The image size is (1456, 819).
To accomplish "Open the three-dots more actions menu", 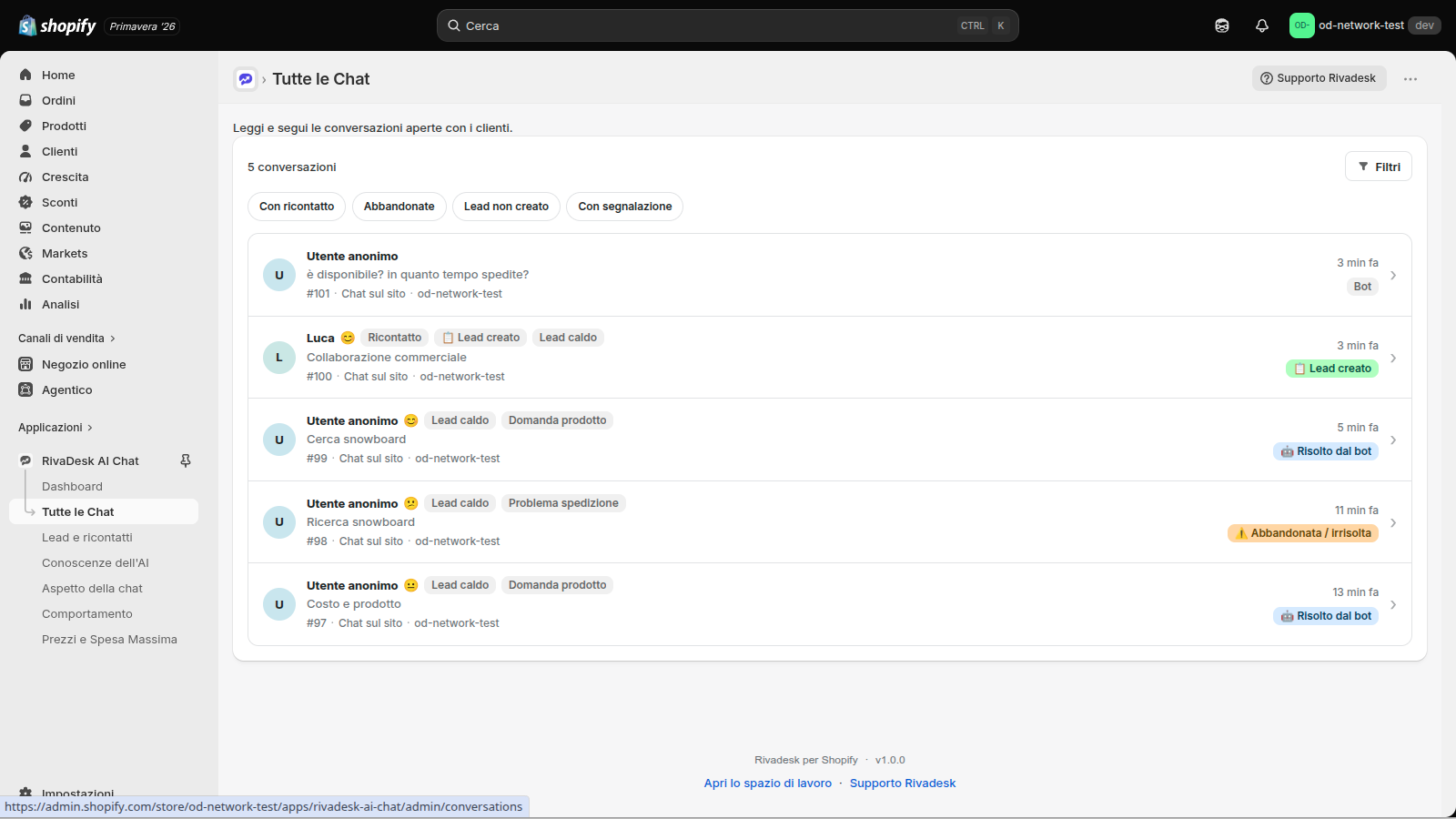I will point(1410,79).
